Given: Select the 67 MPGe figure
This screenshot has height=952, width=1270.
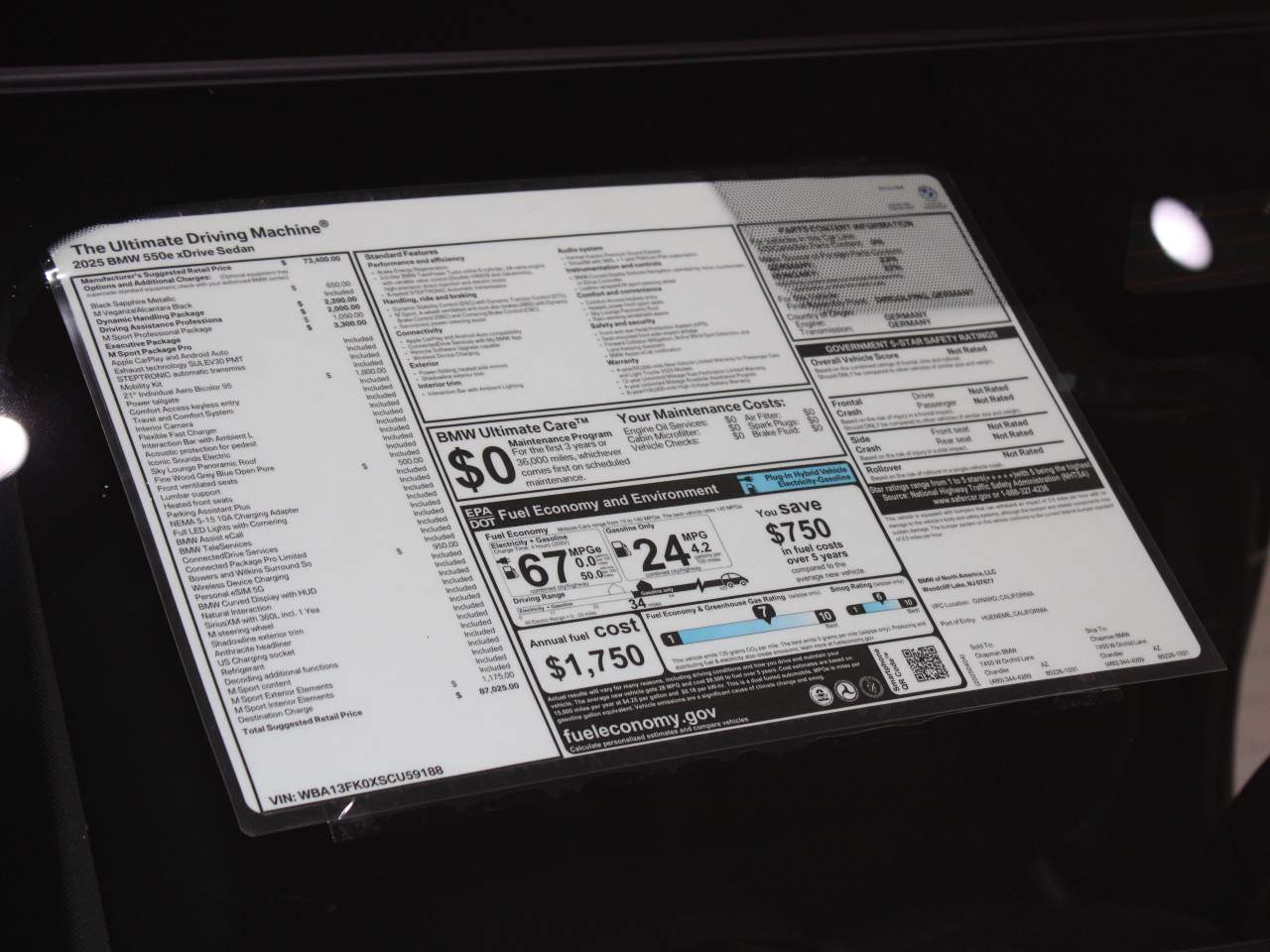Looking at the screenshot, I should click(x=543, y=567).
